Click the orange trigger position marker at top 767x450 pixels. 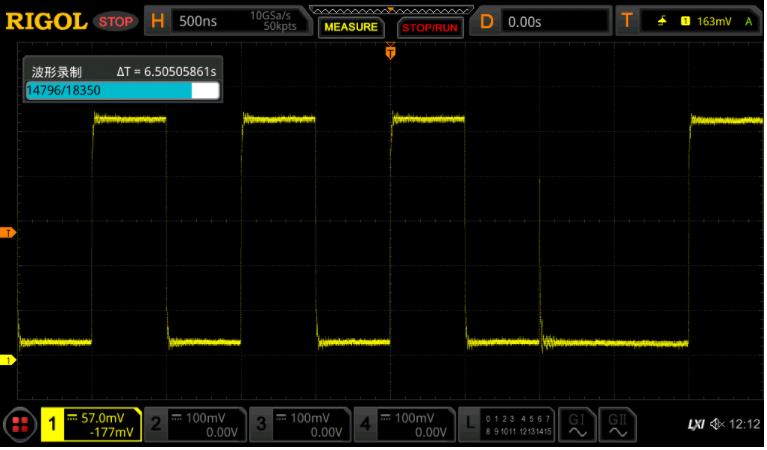(x=390, y=53)
